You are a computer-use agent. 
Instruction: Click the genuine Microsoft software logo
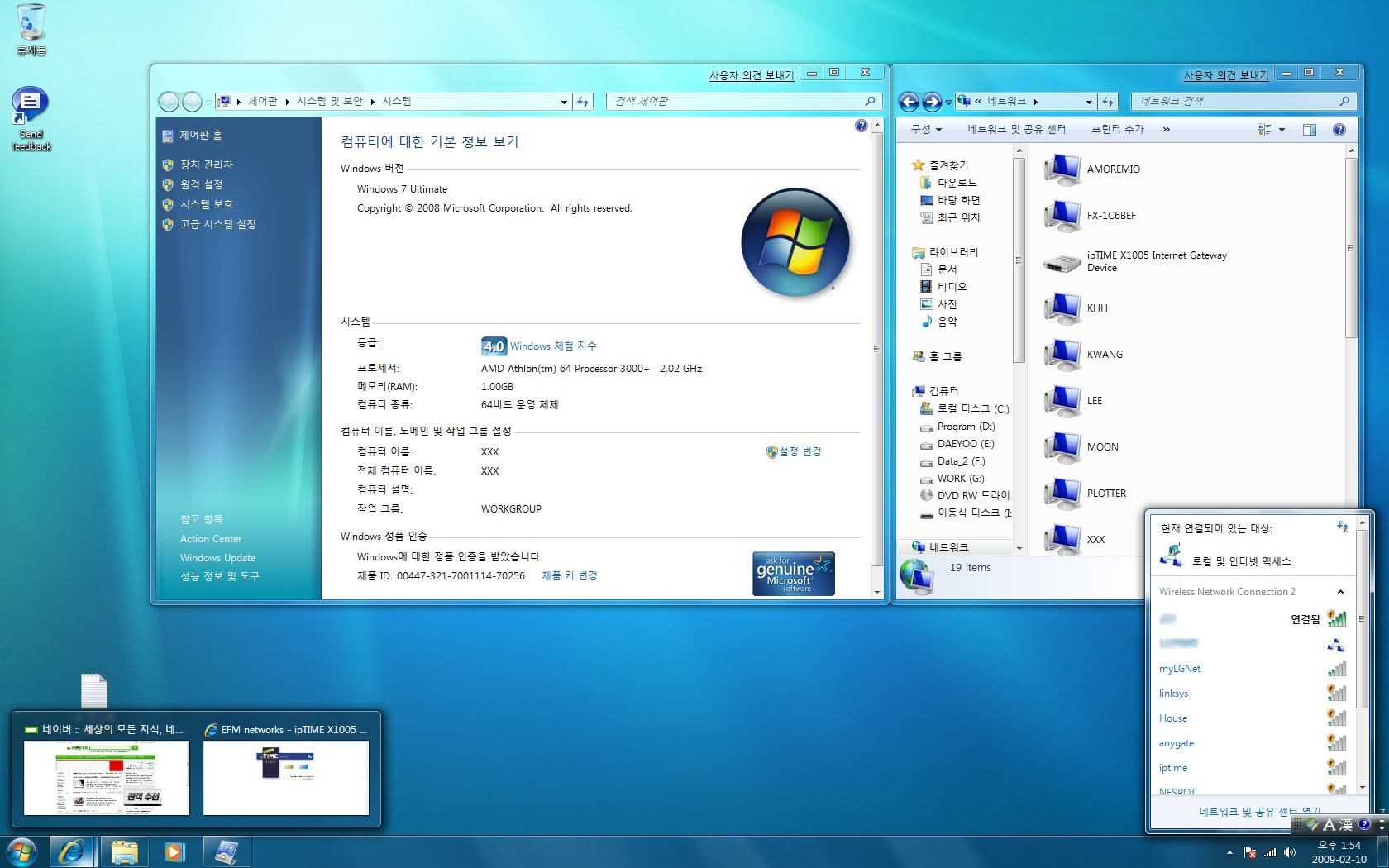[x=794, y=573]
